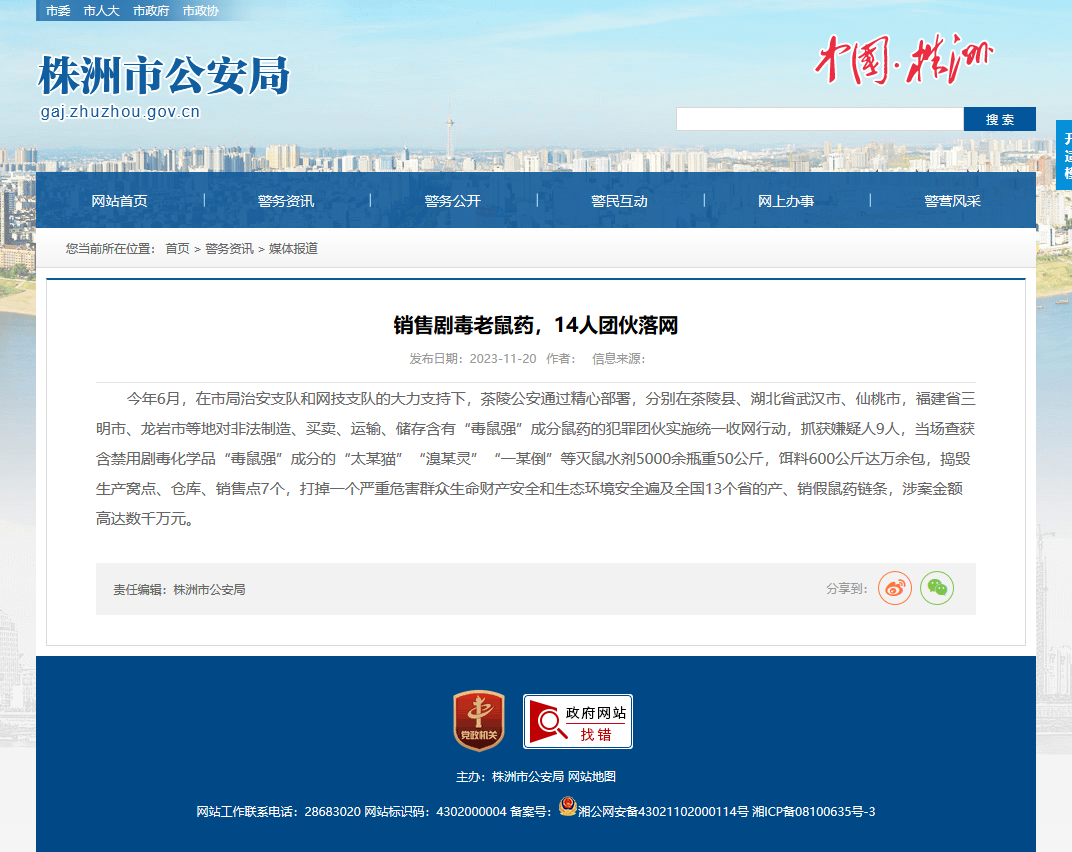Open the 警务资讯 navigation menu
1072x852 pixels.
[286, 201]
